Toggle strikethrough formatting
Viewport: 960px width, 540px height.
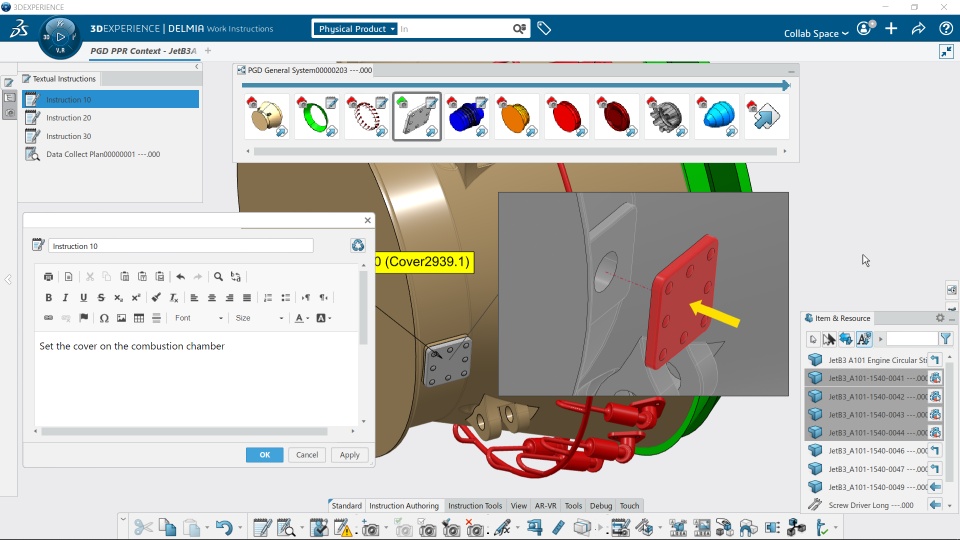101,298
